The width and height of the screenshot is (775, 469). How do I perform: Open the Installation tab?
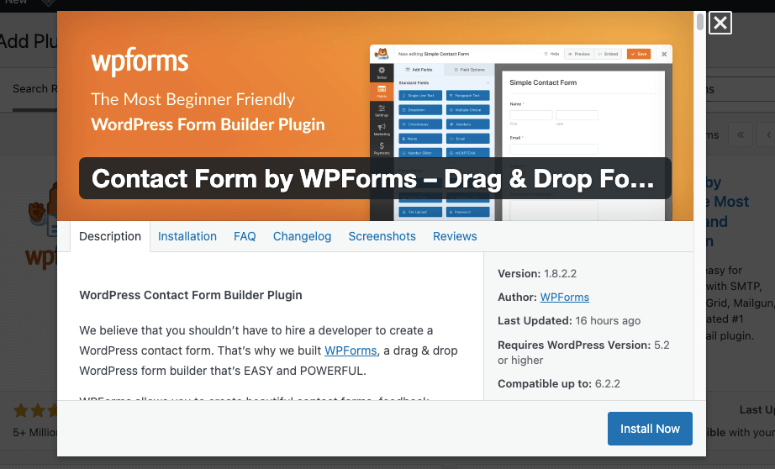[x=187, y=236]
